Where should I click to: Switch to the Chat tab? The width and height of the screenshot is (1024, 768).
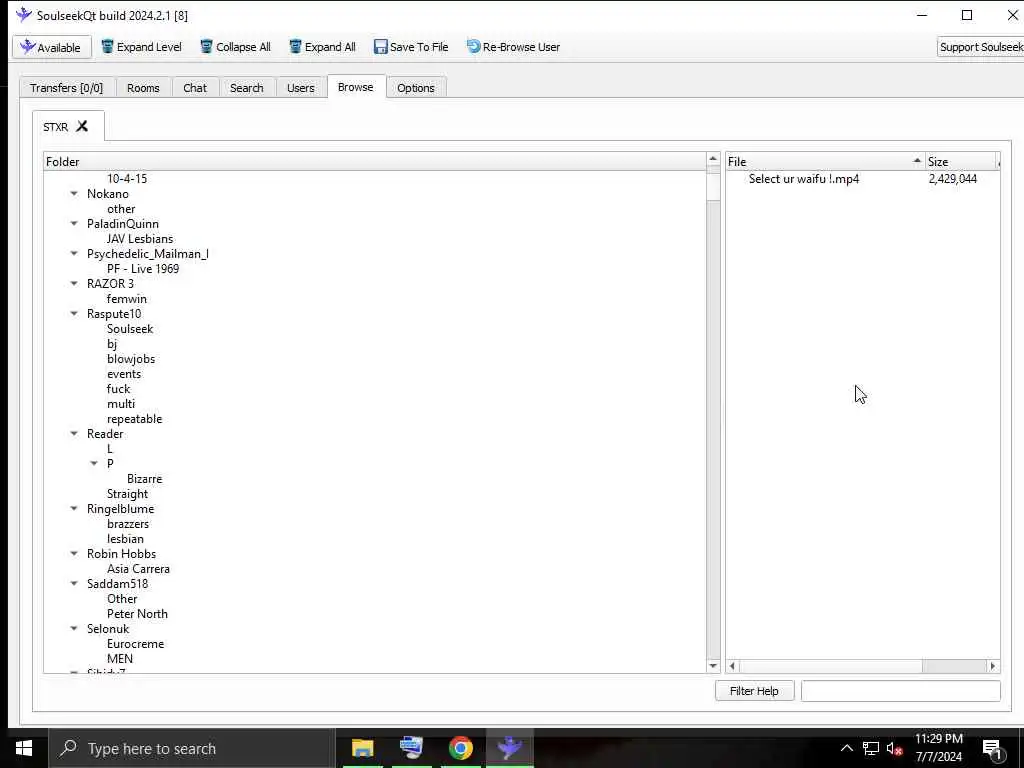pyautogui.click(x=195, y=88)
